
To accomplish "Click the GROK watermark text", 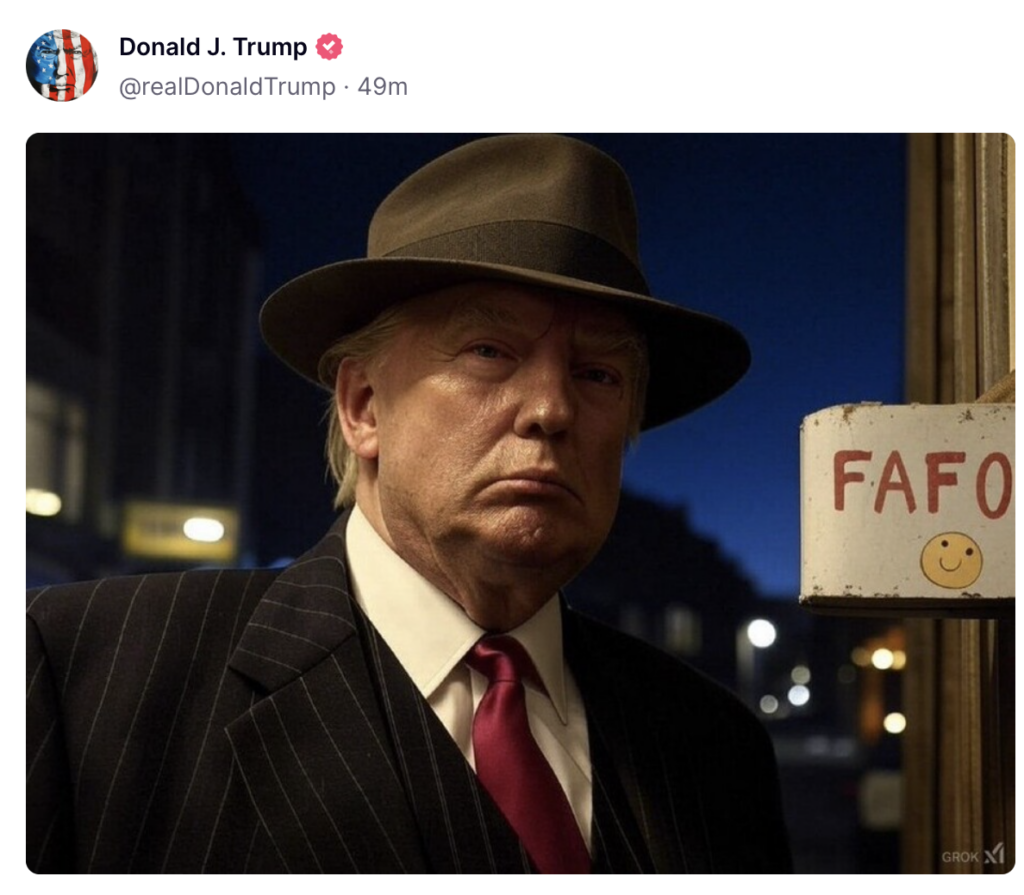I will tap(960, 856).
